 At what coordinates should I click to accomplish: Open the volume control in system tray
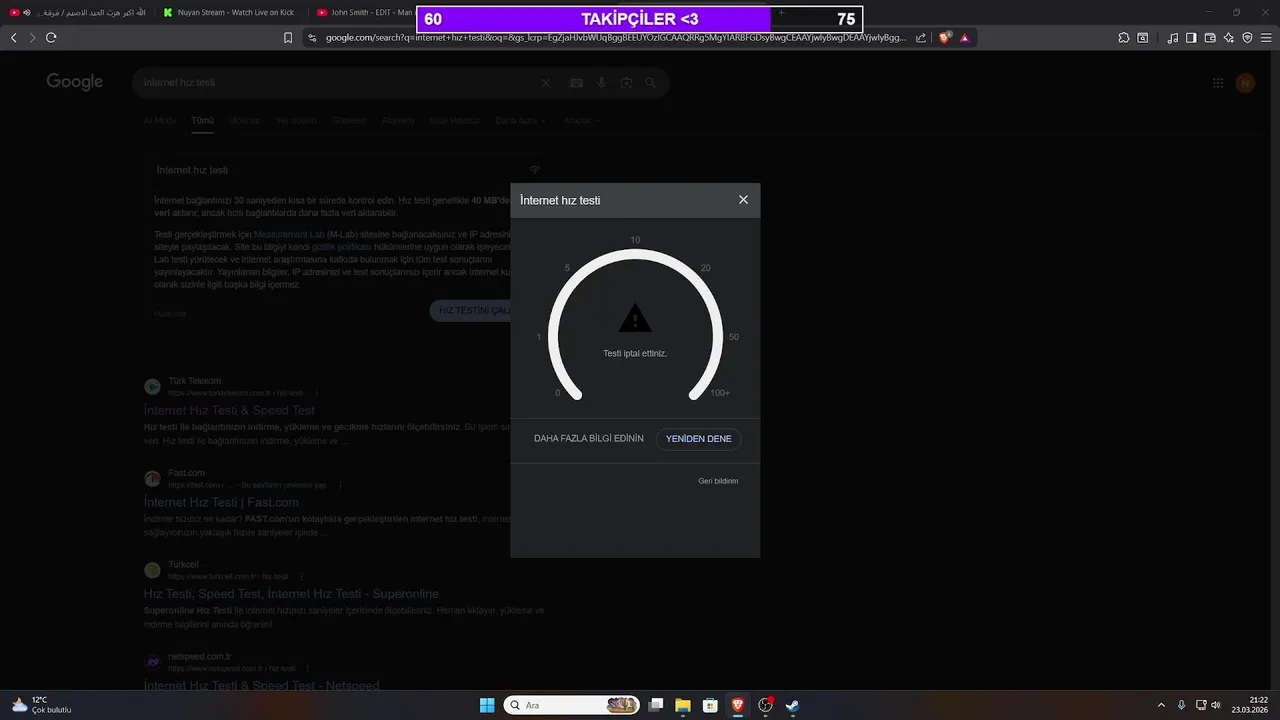pyautogui.click(x=1216, y=705)
